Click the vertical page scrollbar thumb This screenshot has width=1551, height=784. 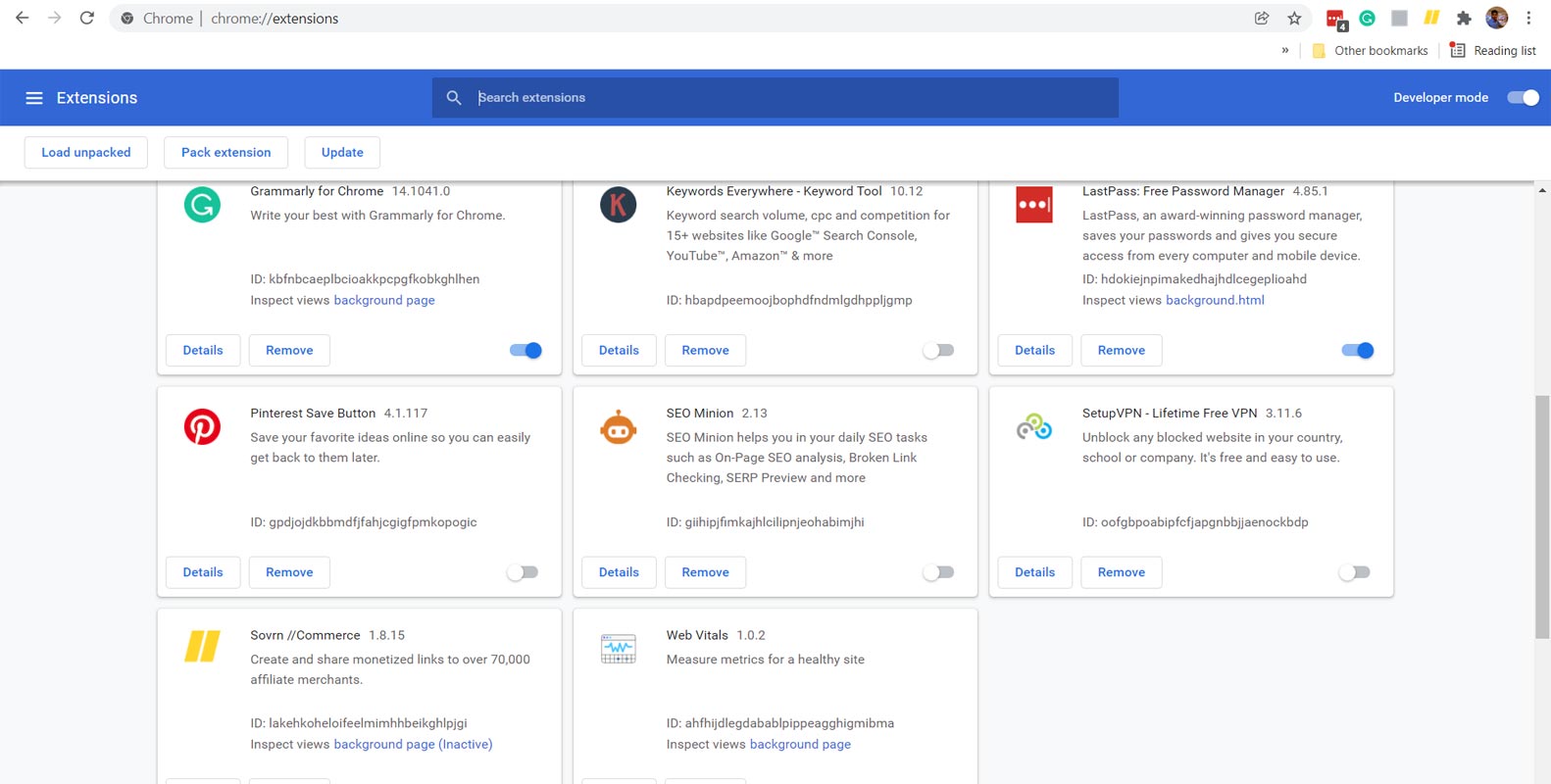click(1542, 516)
